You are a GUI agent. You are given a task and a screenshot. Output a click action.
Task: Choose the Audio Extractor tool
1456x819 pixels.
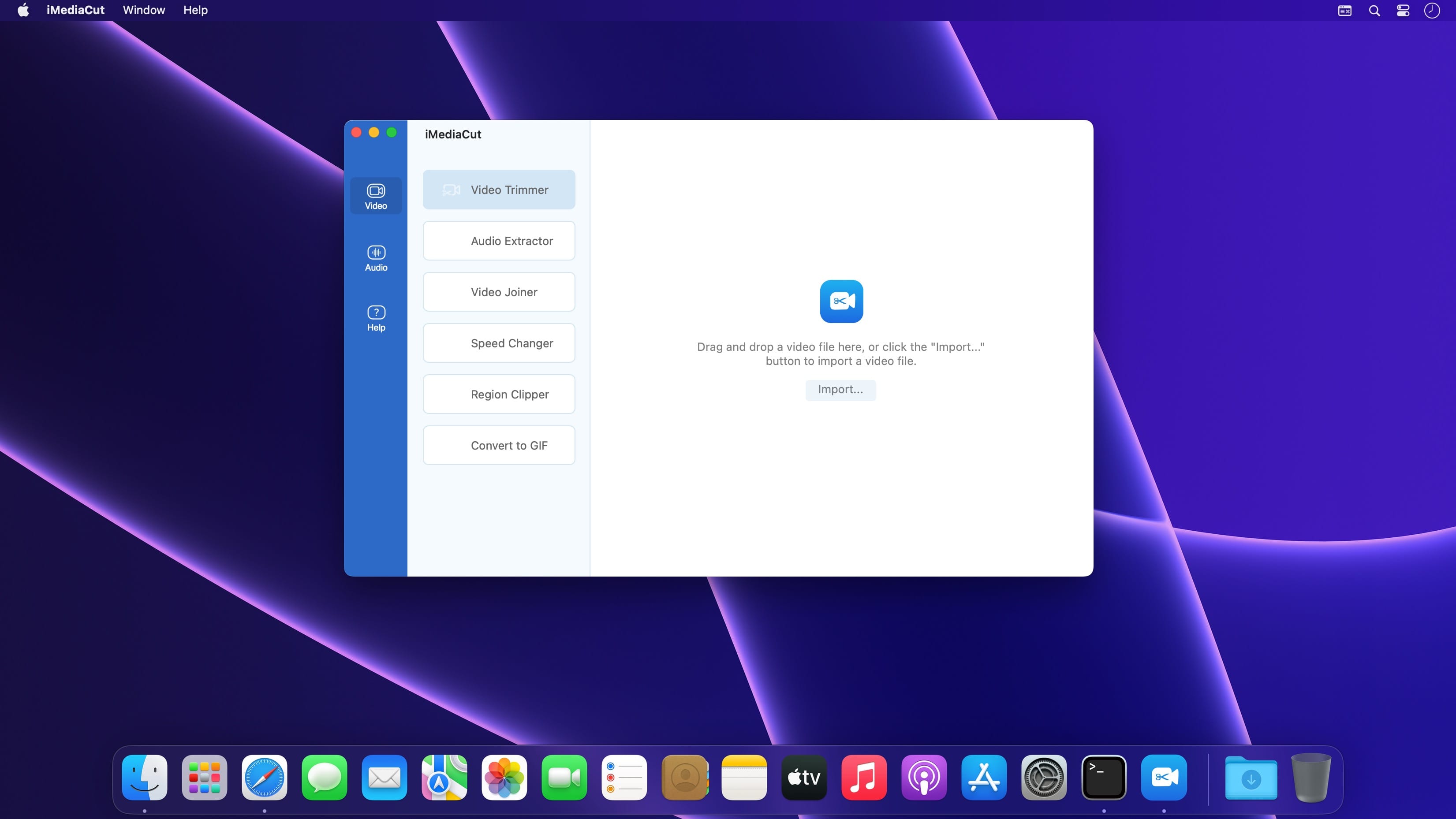(x=499, y=241)
